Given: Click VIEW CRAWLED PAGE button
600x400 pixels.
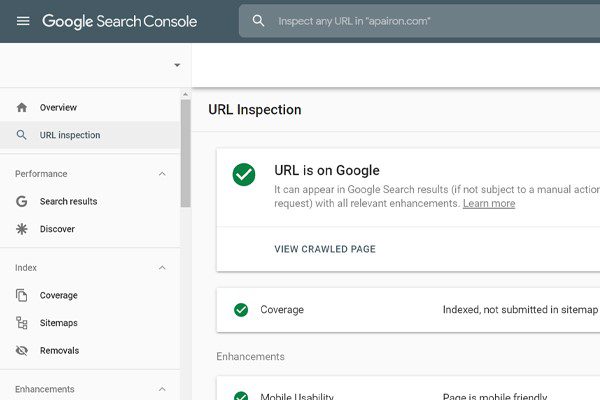Looking at the screenshot, I should pyautogui.click(x=325, y=249).
